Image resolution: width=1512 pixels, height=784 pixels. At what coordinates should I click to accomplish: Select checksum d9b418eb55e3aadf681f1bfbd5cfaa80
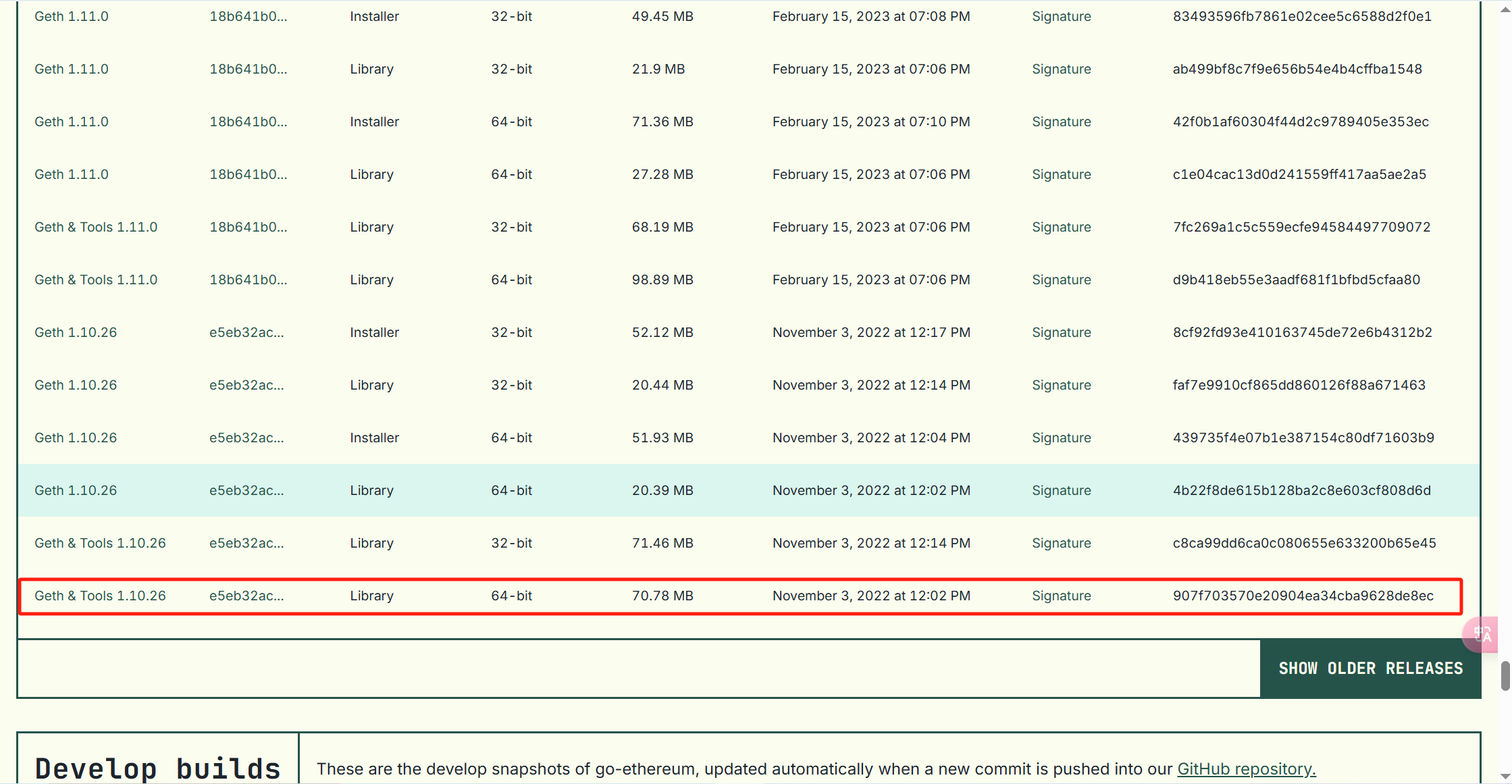tap(1297, 280)
